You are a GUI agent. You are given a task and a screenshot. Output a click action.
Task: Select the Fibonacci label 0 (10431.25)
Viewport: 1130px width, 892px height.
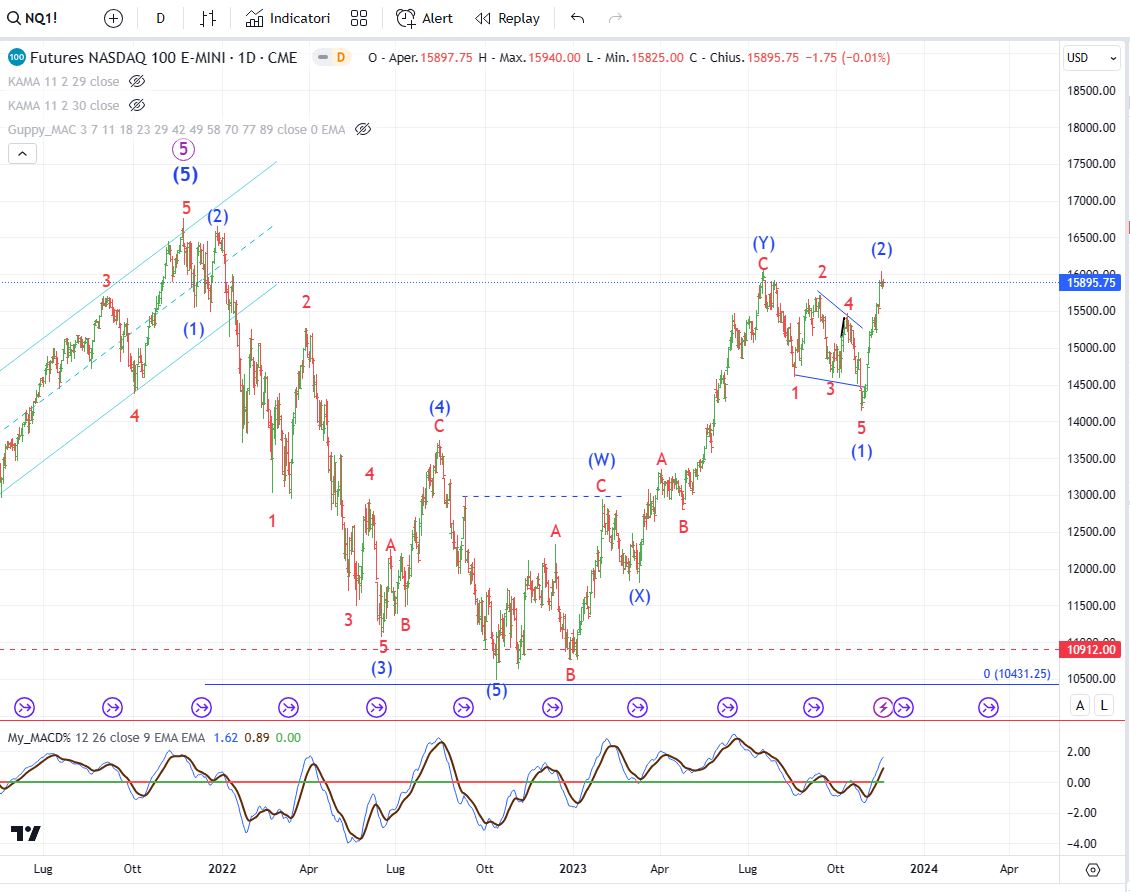(x=1017, y=674)
